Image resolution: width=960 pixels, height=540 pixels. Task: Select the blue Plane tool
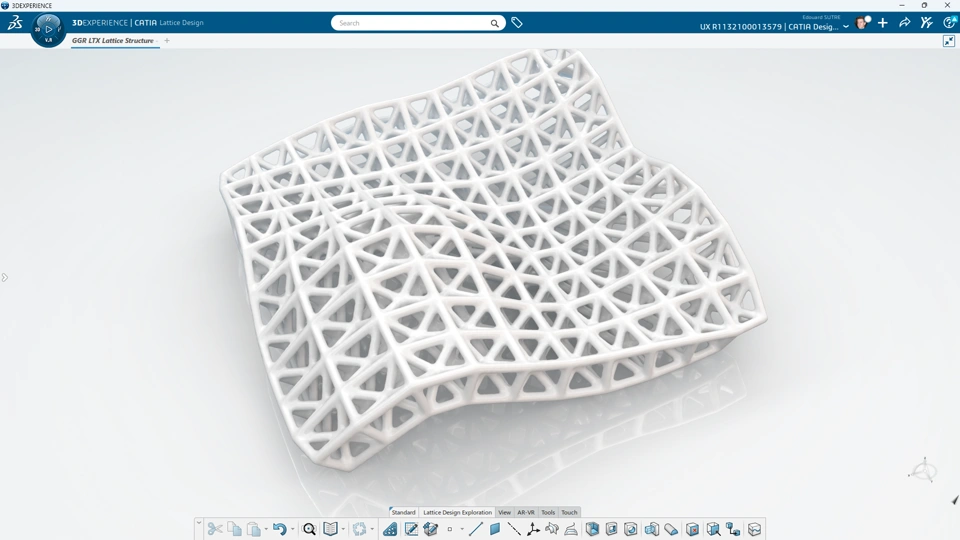pyautogui.click(x=495, y=528)
